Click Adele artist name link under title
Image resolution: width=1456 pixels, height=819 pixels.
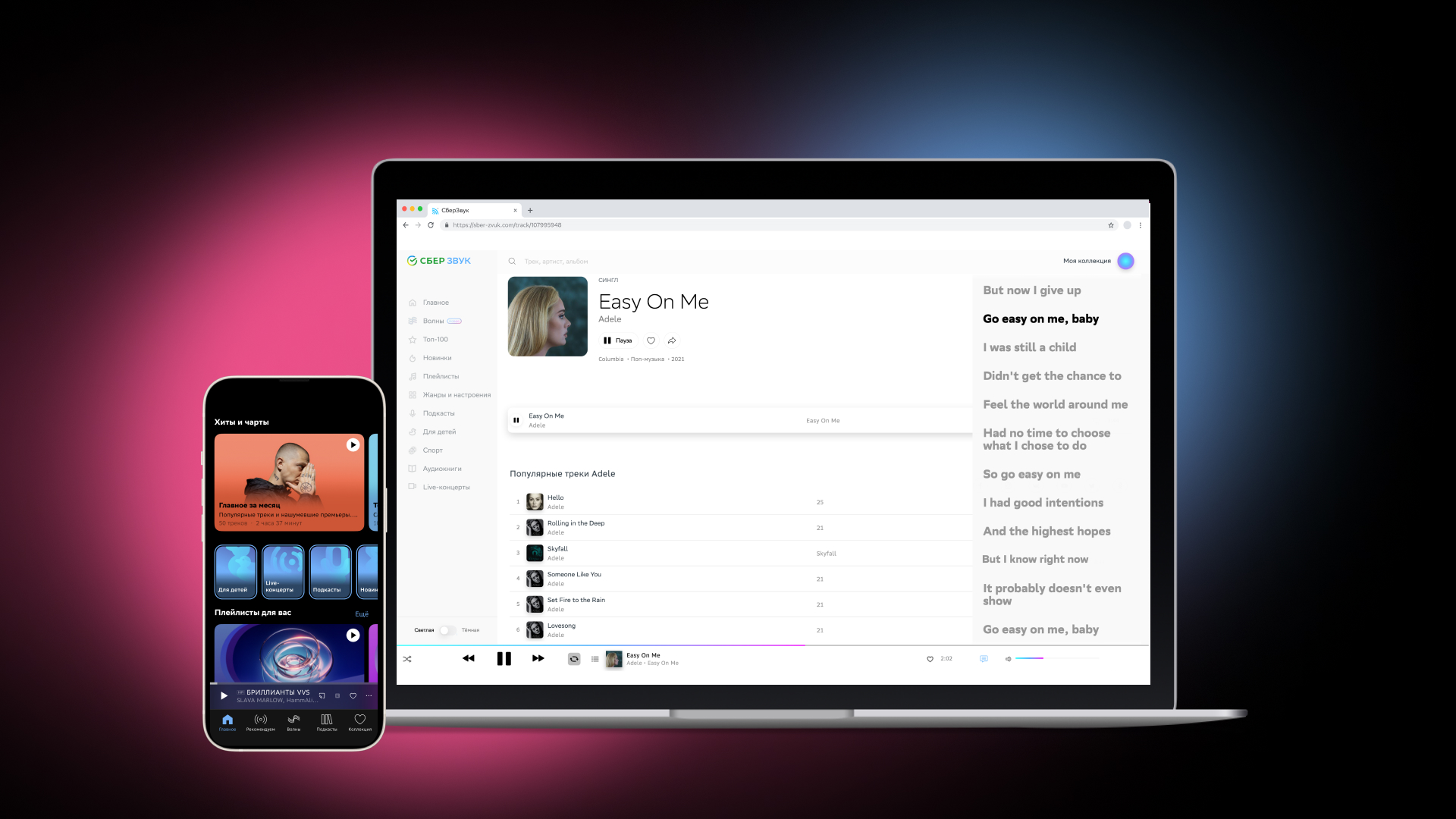[609, 318]
